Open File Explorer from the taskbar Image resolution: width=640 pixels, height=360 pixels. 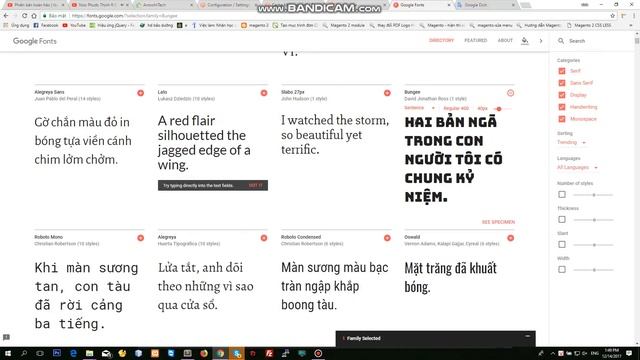coord(89,353)
